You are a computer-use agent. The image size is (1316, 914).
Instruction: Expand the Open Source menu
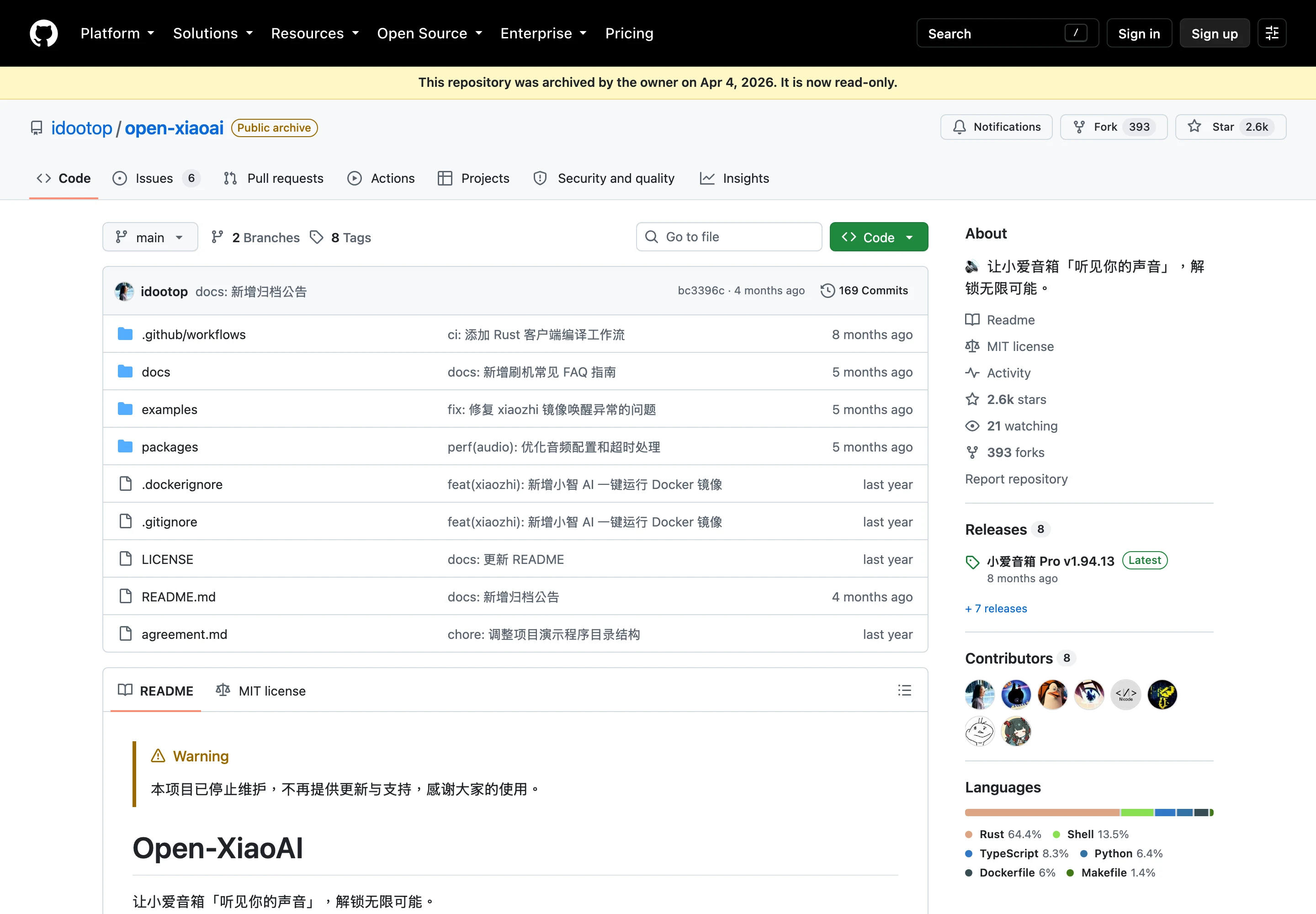click(430, 33)
